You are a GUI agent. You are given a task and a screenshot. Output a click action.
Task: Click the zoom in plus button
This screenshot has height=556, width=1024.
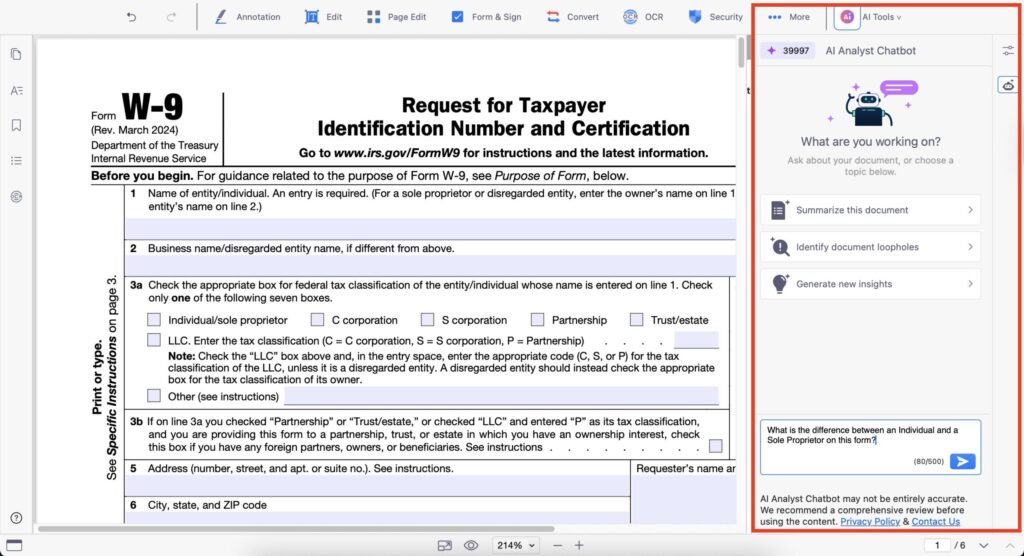coord(579,546)
